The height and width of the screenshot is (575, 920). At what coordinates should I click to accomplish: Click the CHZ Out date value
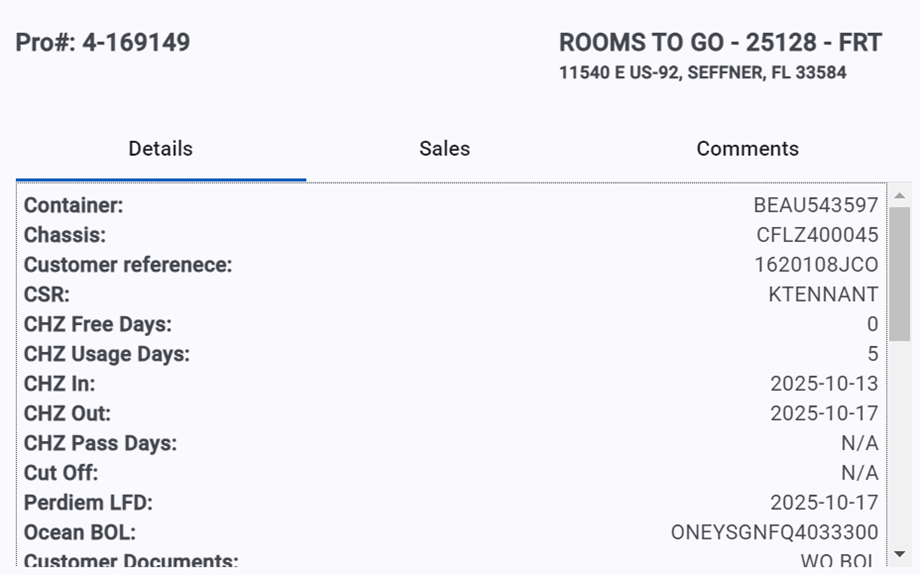[x=823, y=414]
